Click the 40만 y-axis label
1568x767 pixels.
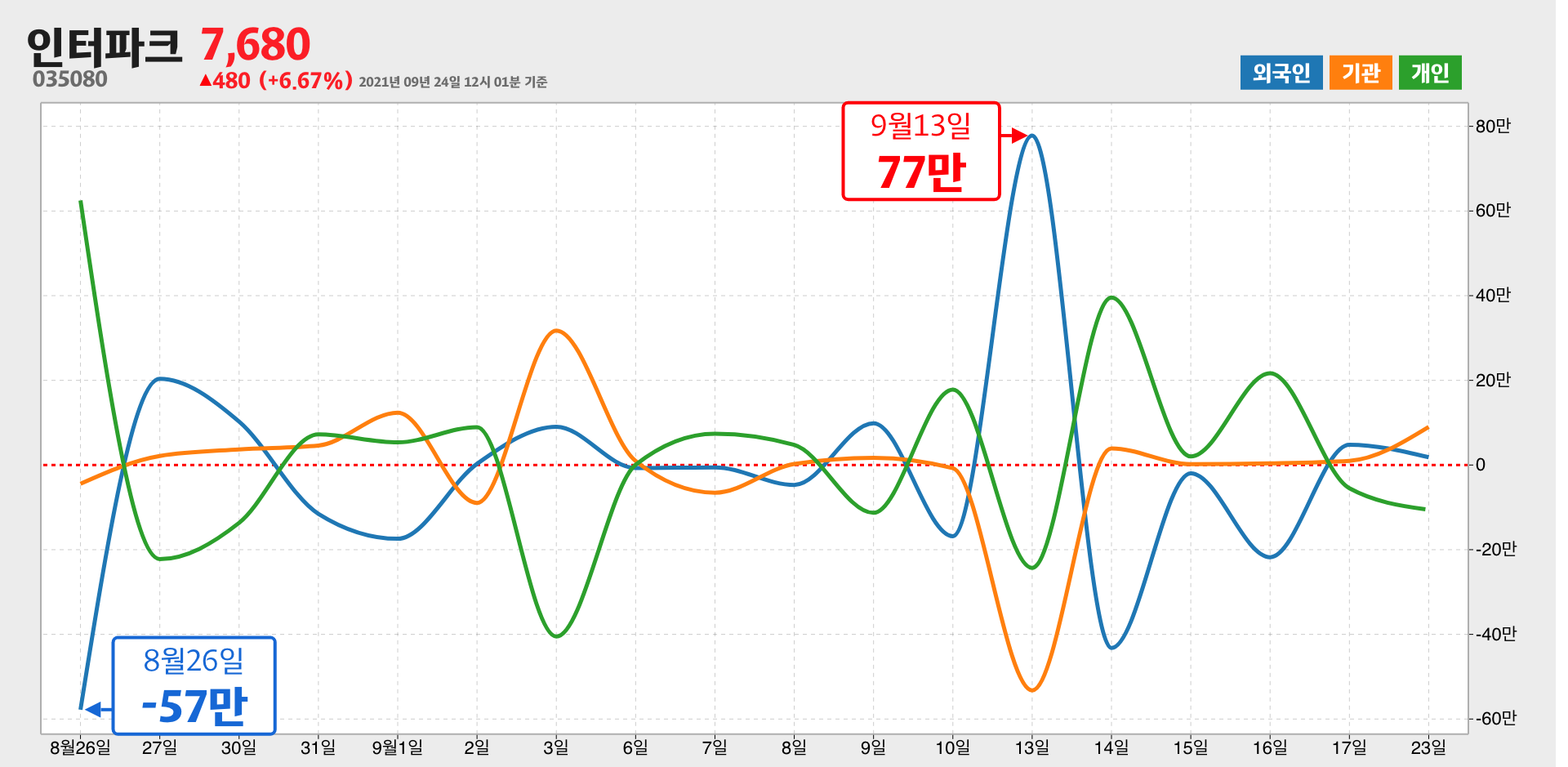pyautogui.click(x=1493, y=296)
